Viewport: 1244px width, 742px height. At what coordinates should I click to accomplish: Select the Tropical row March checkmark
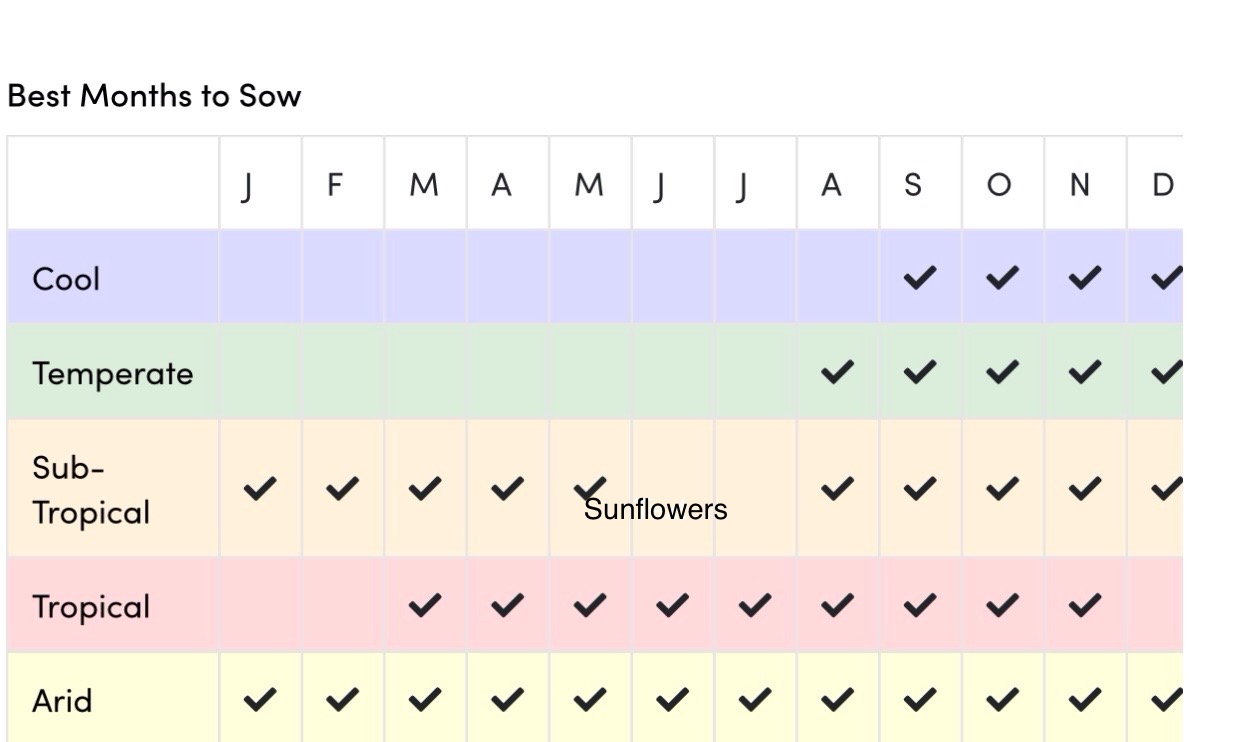coord(425,605)
